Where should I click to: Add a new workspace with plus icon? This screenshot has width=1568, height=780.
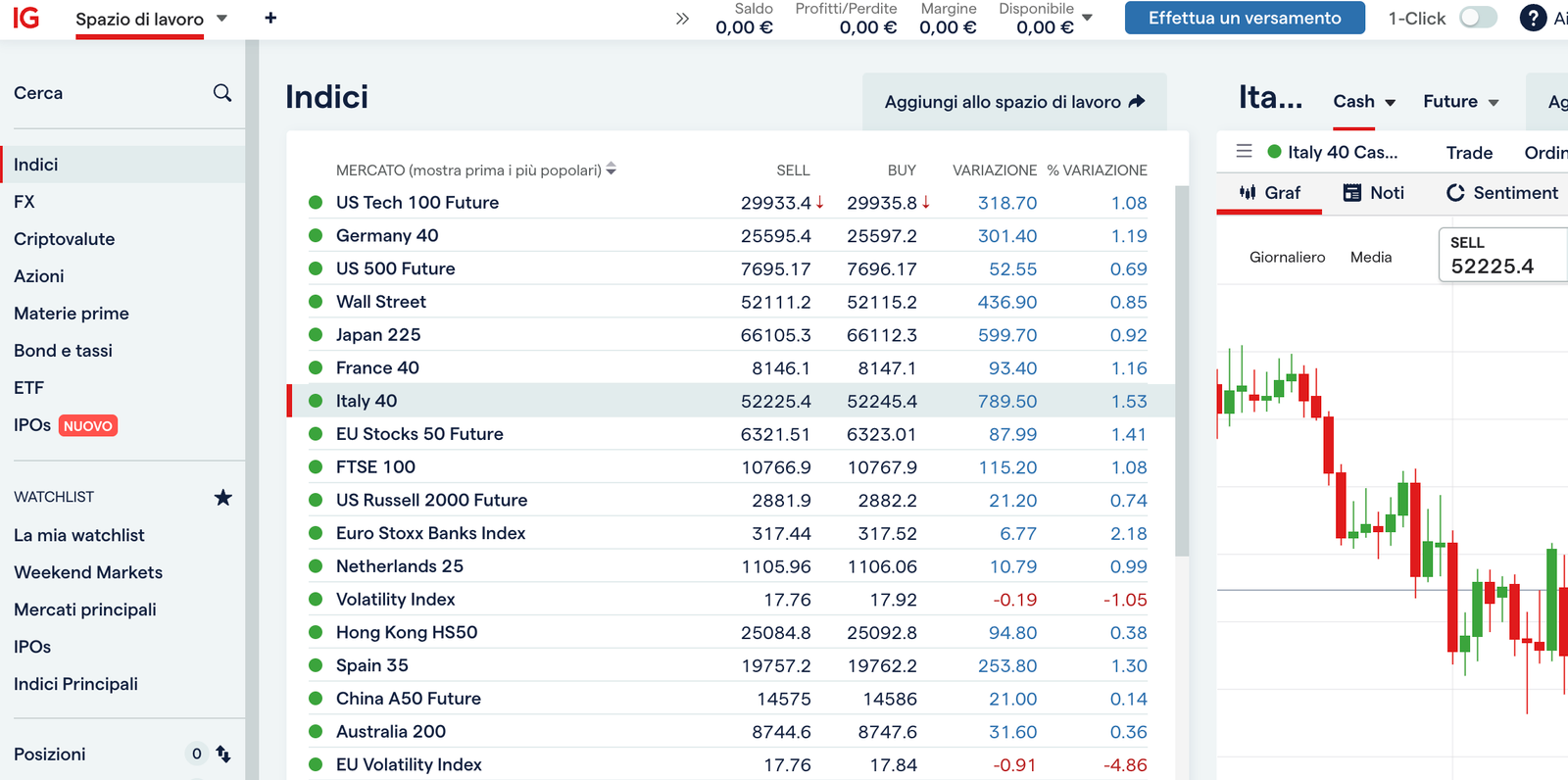(x=270, y=18)
